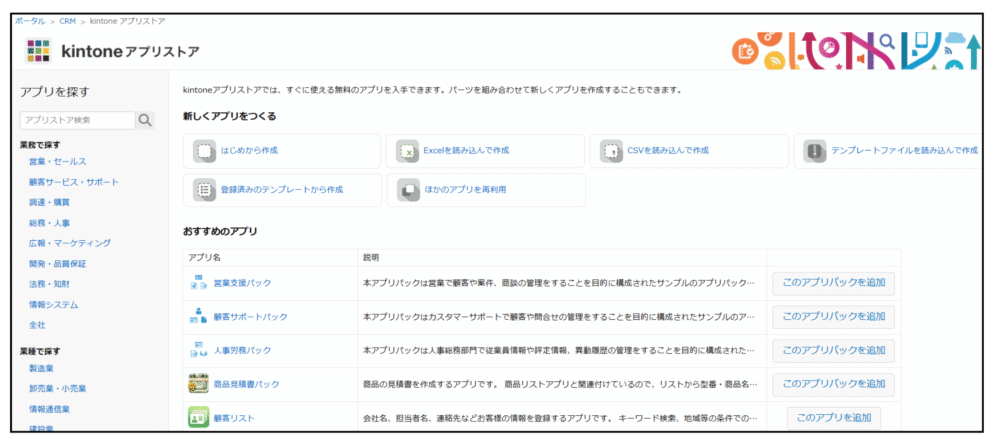1000x444 pixels.
Task: Select 情報システム category
Action: point(54,305)
